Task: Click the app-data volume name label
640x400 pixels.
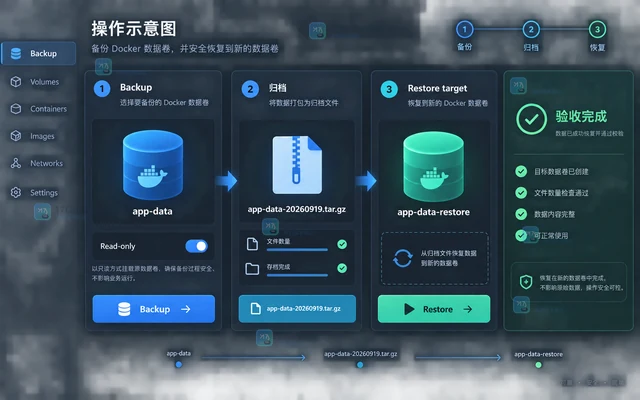Action: coord(152,211)
